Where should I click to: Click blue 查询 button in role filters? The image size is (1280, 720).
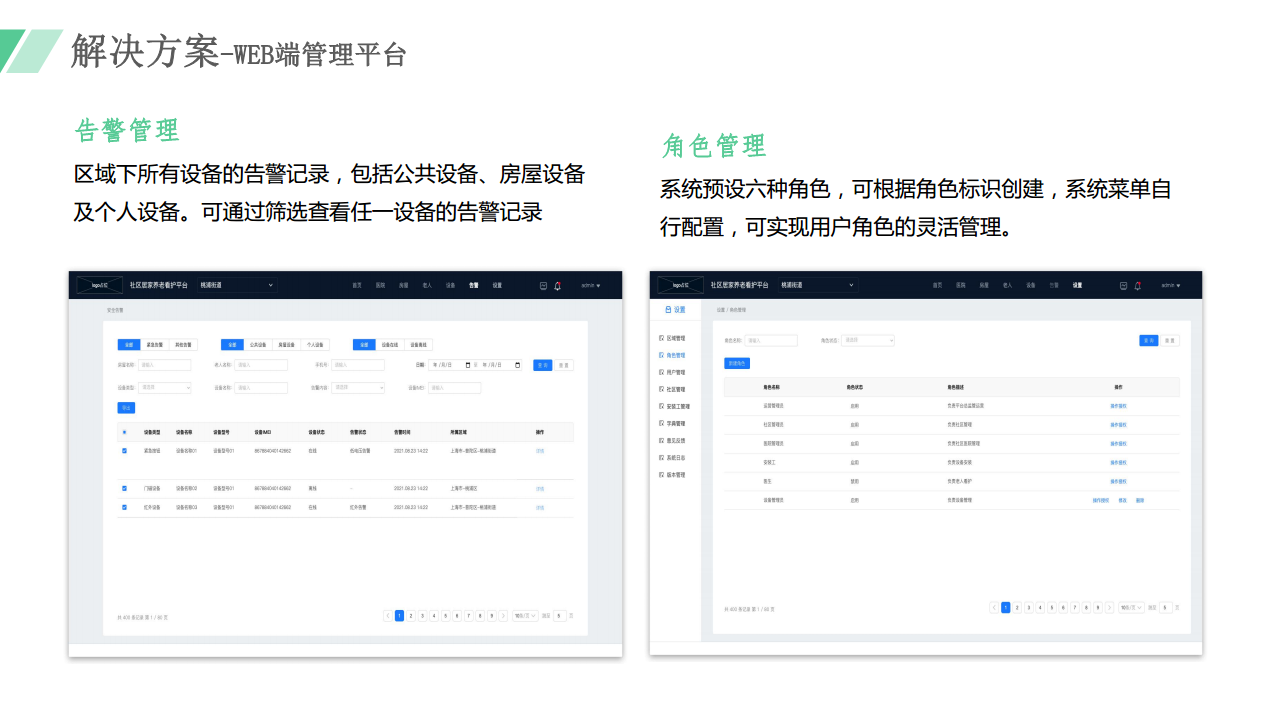[1149, 340]
